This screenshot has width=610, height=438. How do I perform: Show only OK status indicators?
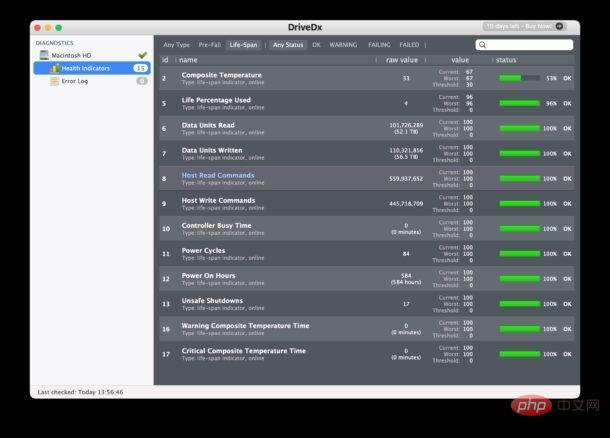click(x=316, y=45)
